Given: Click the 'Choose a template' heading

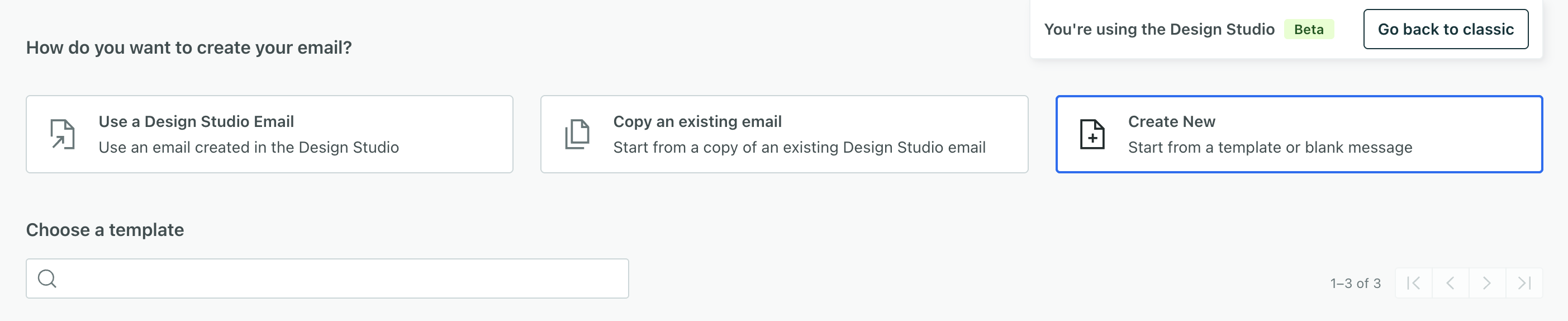Looking at the screenshot, I should pyautogui.click(x=104, y=230).
